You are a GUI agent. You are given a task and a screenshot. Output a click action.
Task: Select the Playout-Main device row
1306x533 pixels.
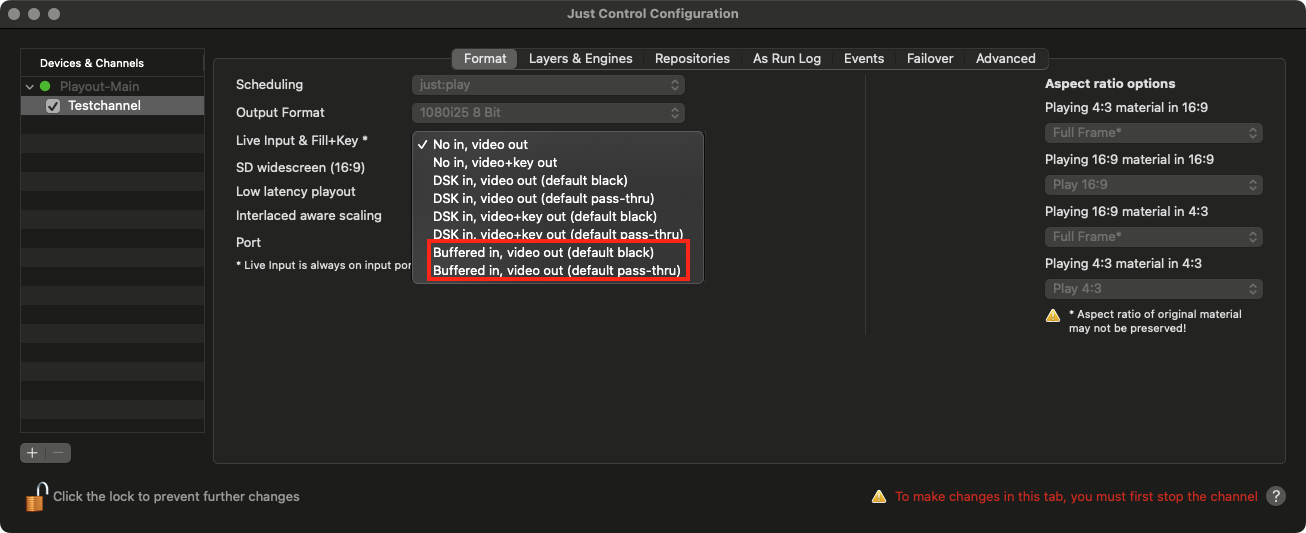coord(112,87)
